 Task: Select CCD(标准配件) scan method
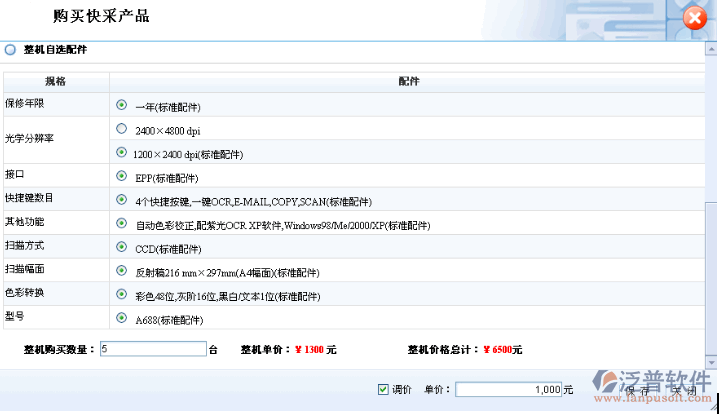click(x=122, y=247)
